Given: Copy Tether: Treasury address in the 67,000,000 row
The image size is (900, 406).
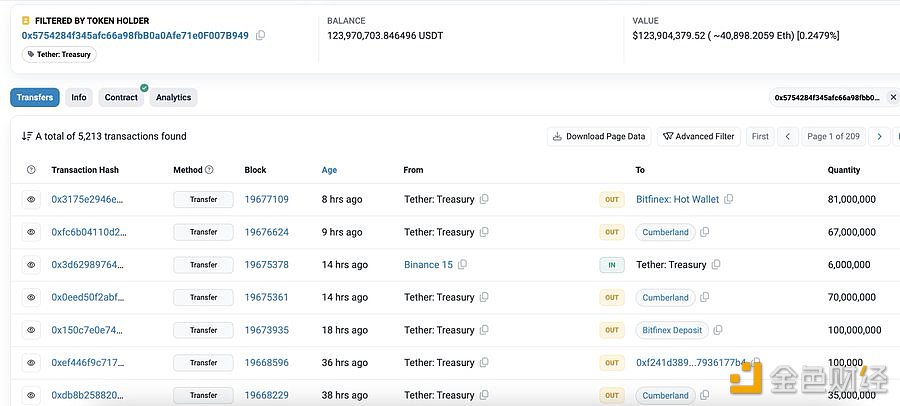Looking at the screenshot, I should coord(484,232).
